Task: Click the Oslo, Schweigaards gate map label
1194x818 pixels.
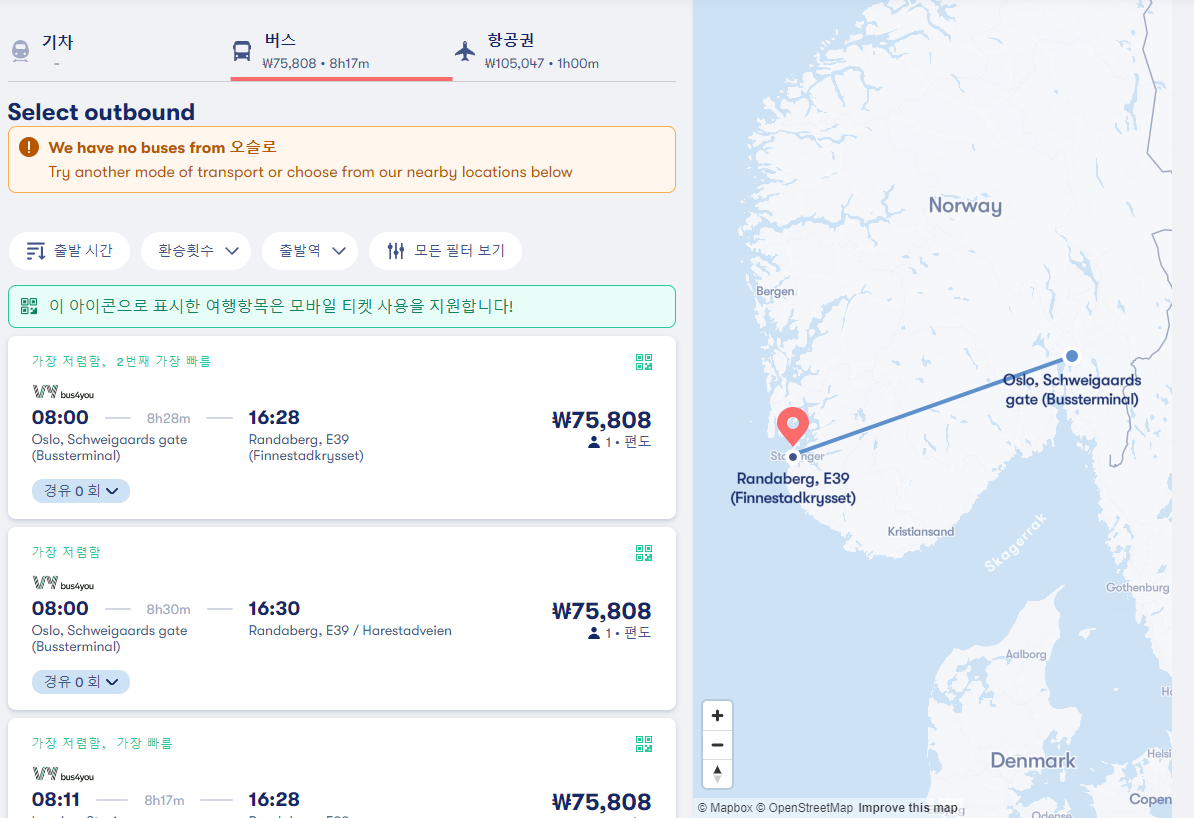Action: (x=1072, y=389)
